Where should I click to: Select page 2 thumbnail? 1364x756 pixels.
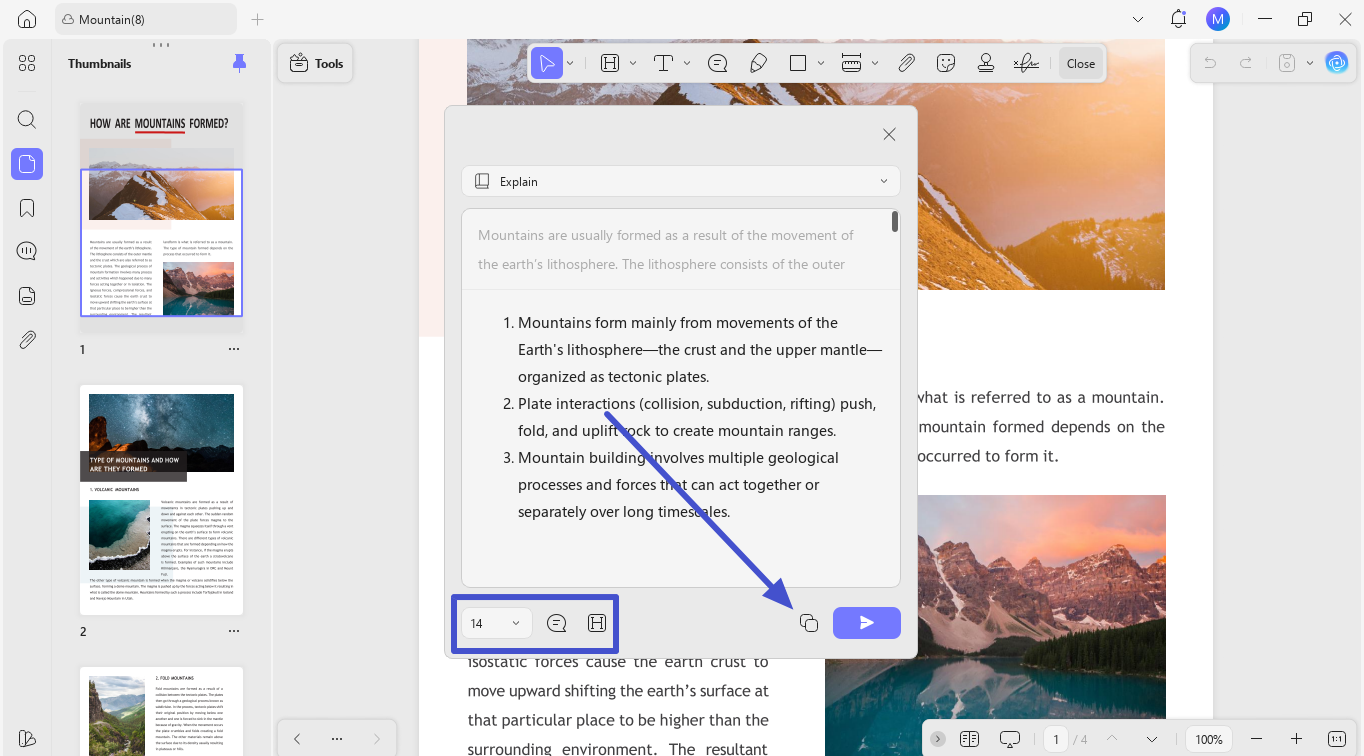click(161, 500)
